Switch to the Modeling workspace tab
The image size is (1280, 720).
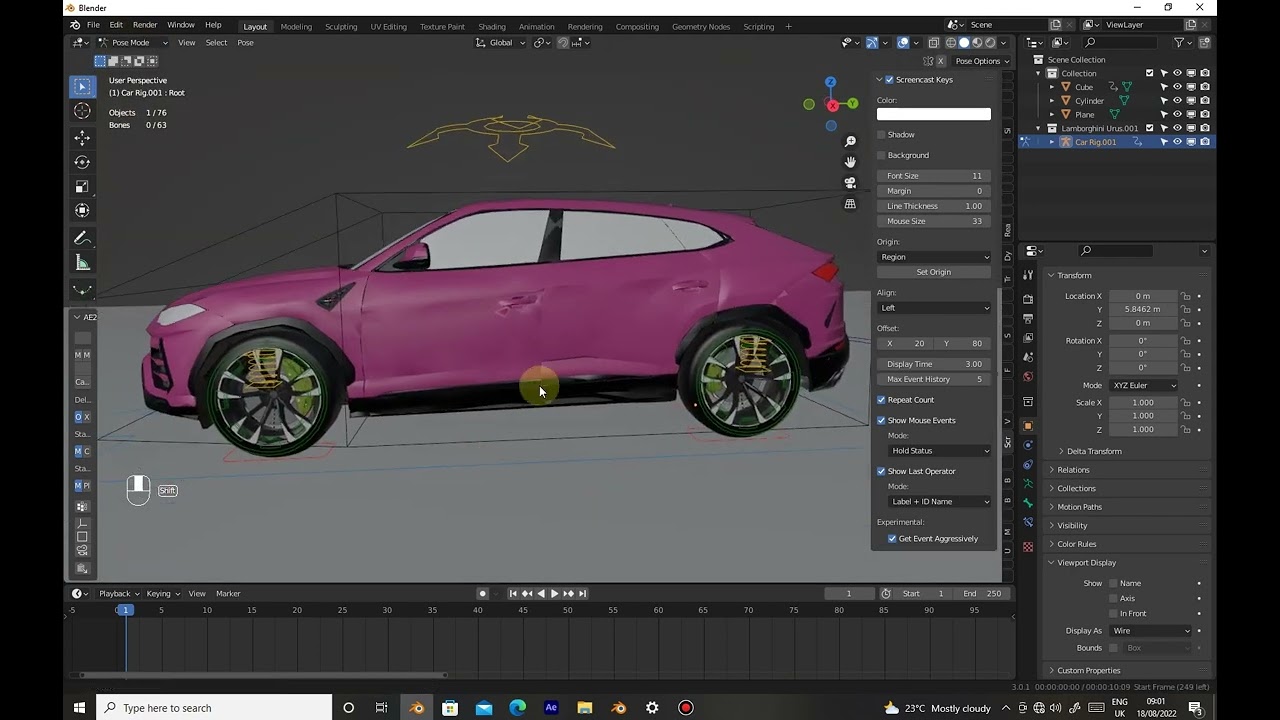tap(296, 27)
